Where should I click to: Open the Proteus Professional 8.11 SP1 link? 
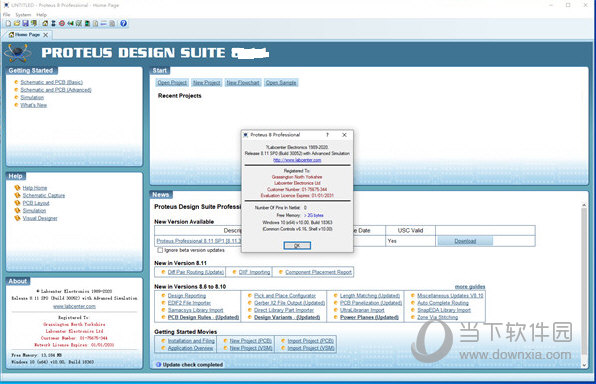(x=198, y=241)
